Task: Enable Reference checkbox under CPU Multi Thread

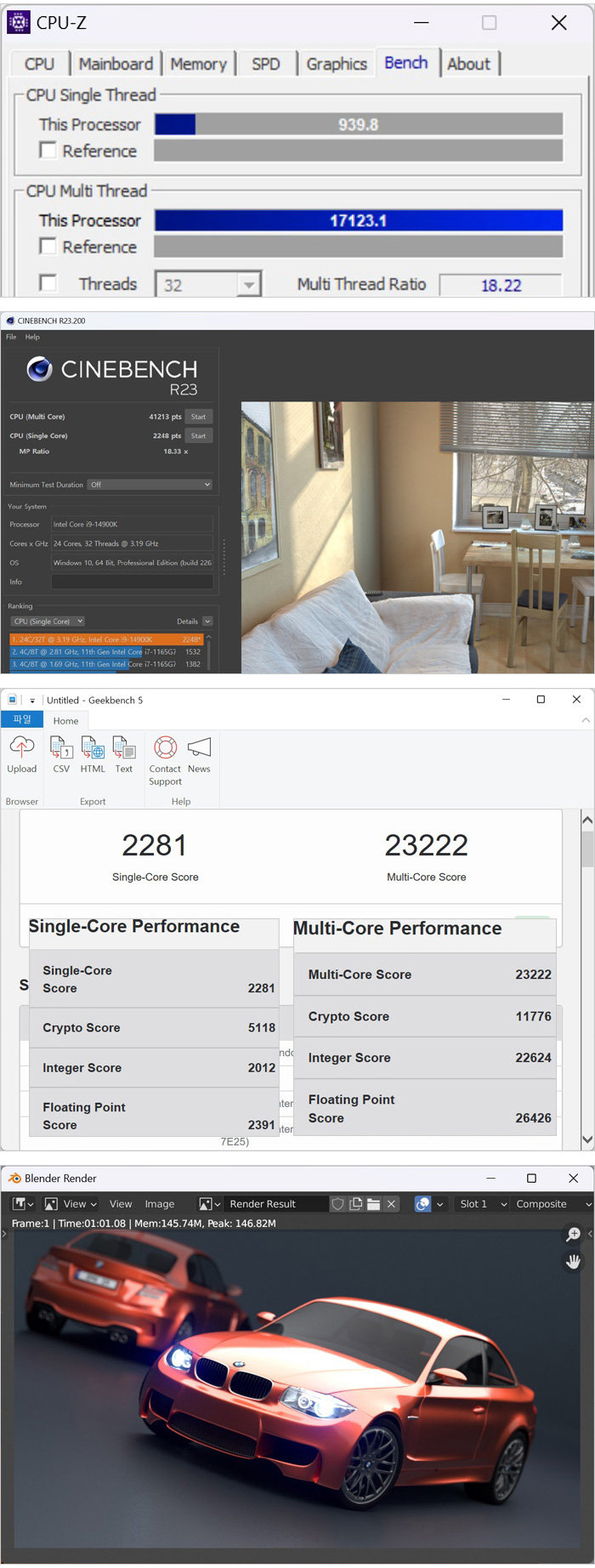Action: (48, 247)
